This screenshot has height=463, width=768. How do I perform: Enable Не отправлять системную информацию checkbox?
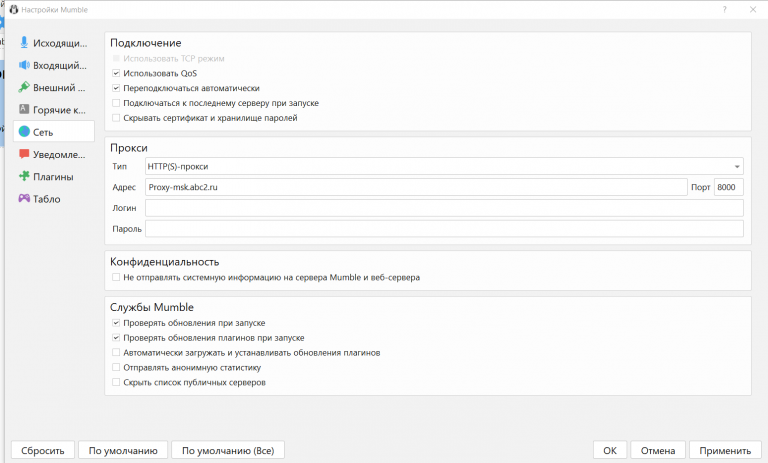(116, 277)
